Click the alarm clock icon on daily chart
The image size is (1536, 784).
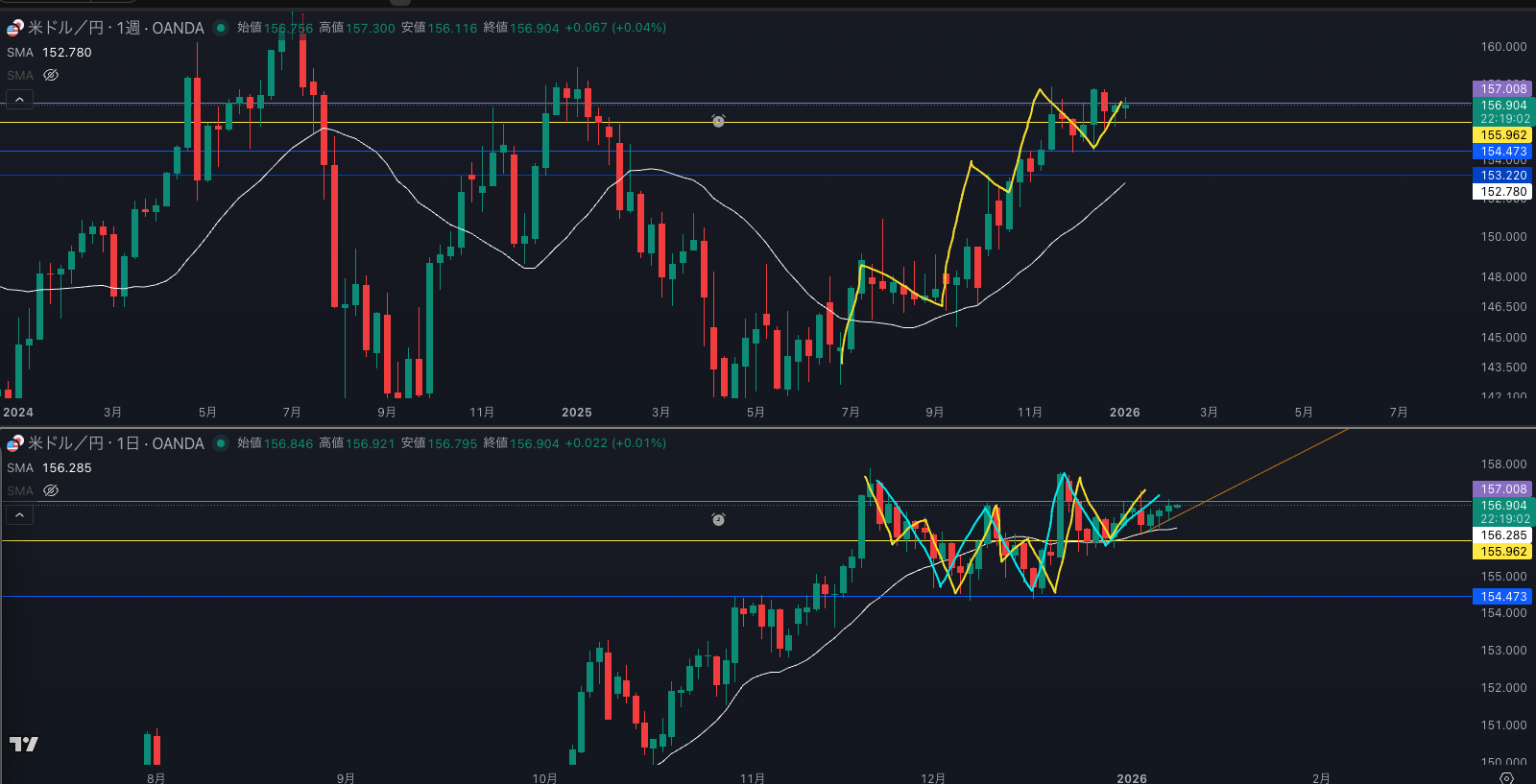coord(718,519)
